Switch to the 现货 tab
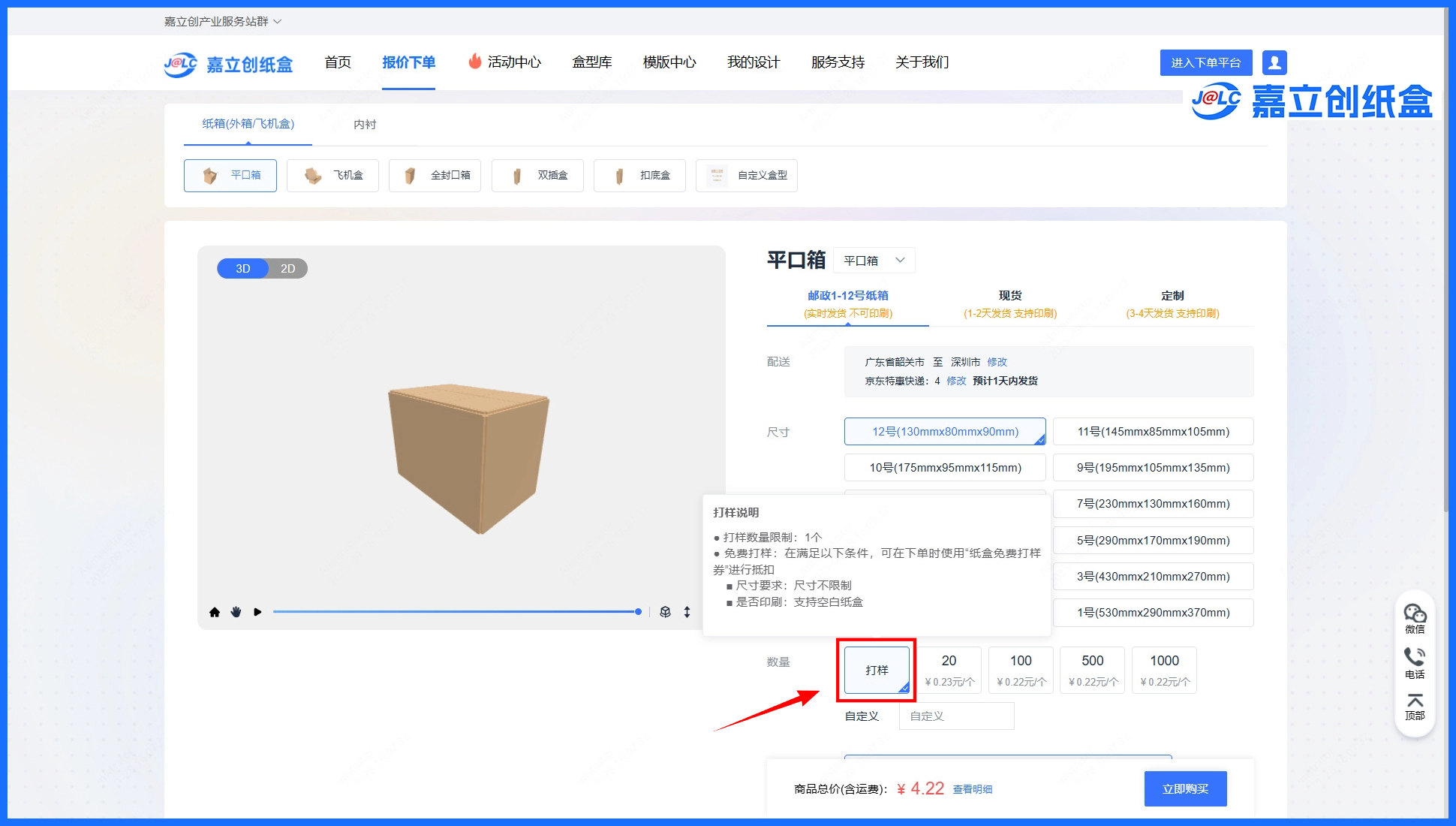Screen dimensions: 1456x826 click(1009, 295)
